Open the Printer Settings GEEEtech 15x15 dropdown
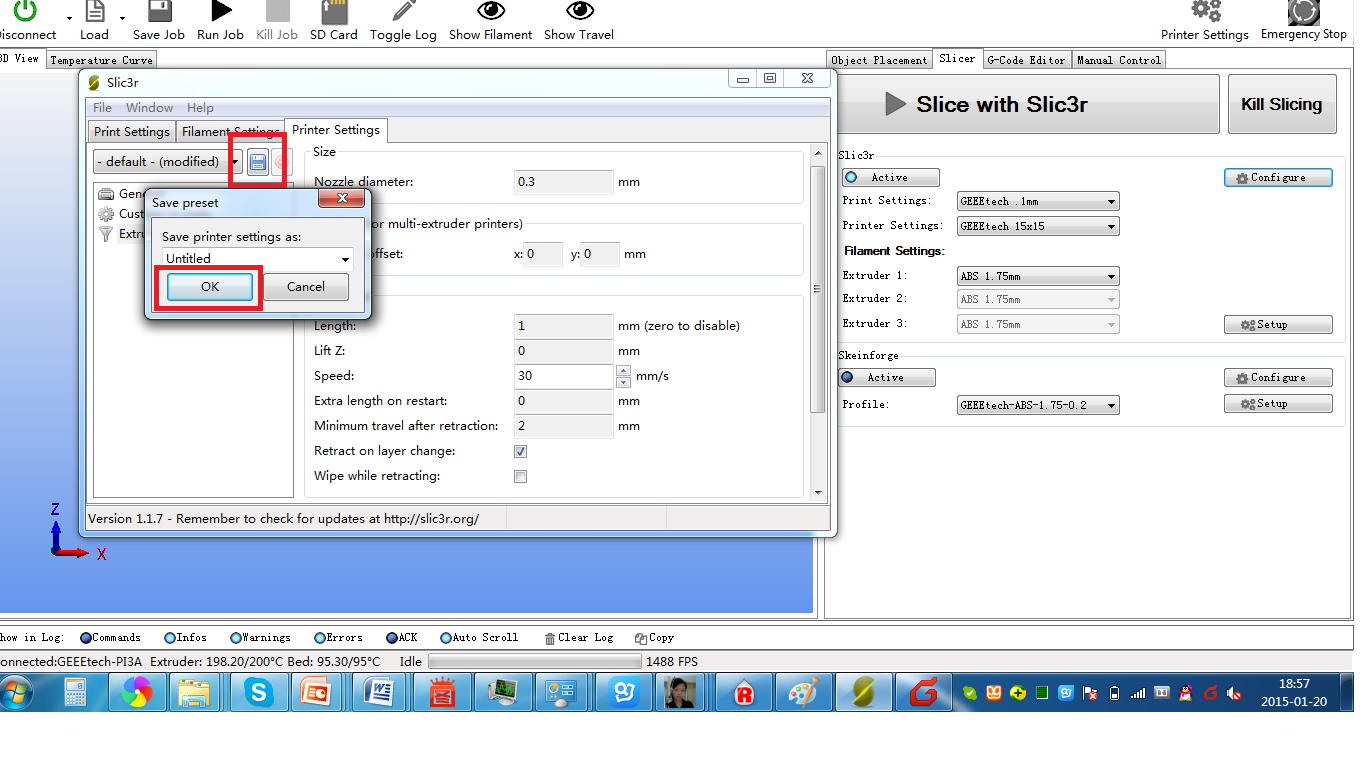1366x768 pixels. coord(1038,226)
